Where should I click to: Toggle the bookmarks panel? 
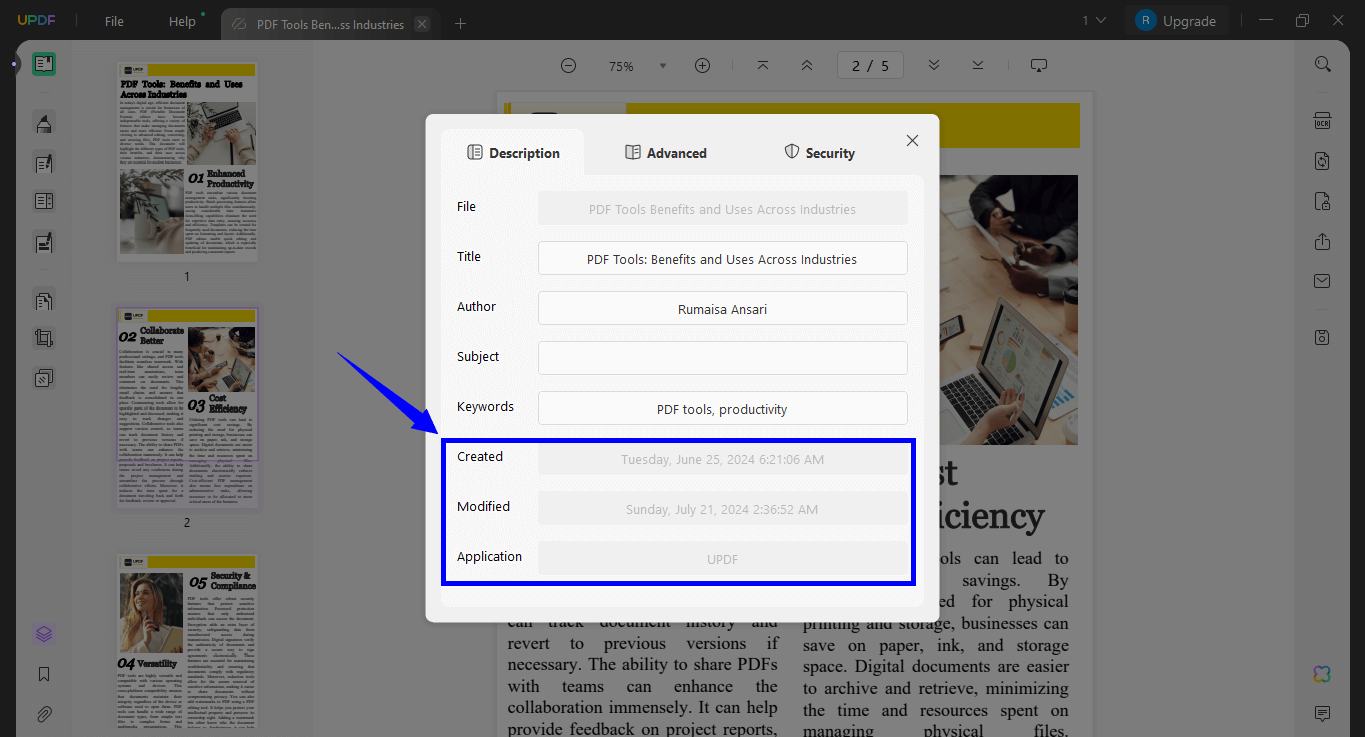pos(44,674)
